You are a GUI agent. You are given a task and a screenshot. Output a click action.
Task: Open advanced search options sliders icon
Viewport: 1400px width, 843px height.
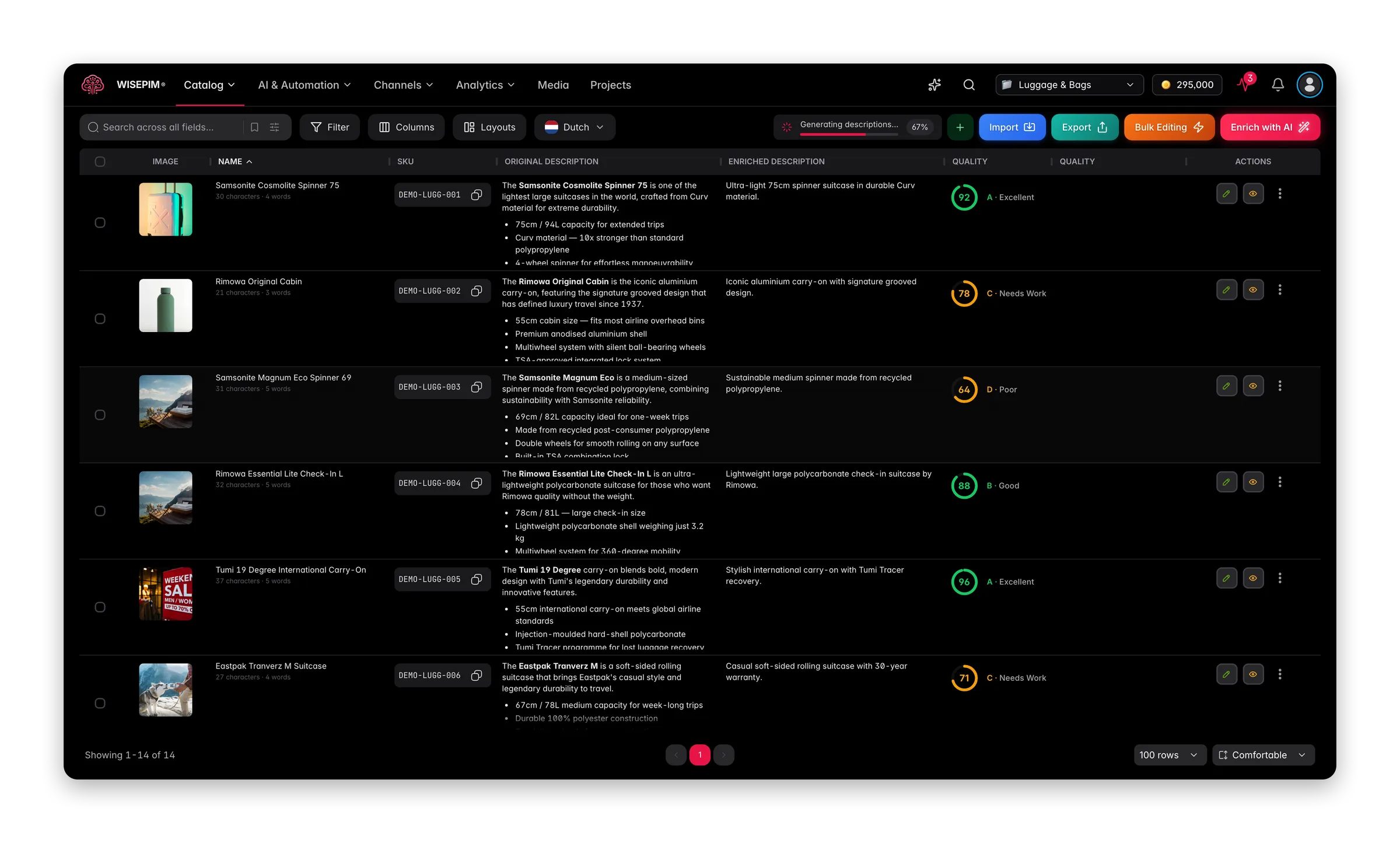point(275,127)
